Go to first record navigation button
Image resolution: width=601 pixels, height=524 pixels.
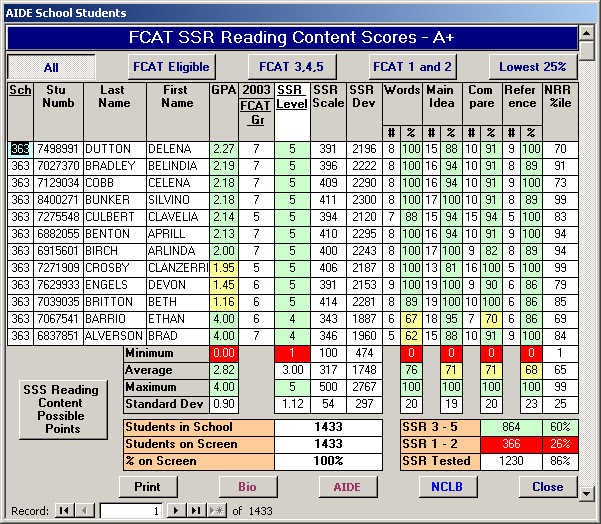[64, 511]
